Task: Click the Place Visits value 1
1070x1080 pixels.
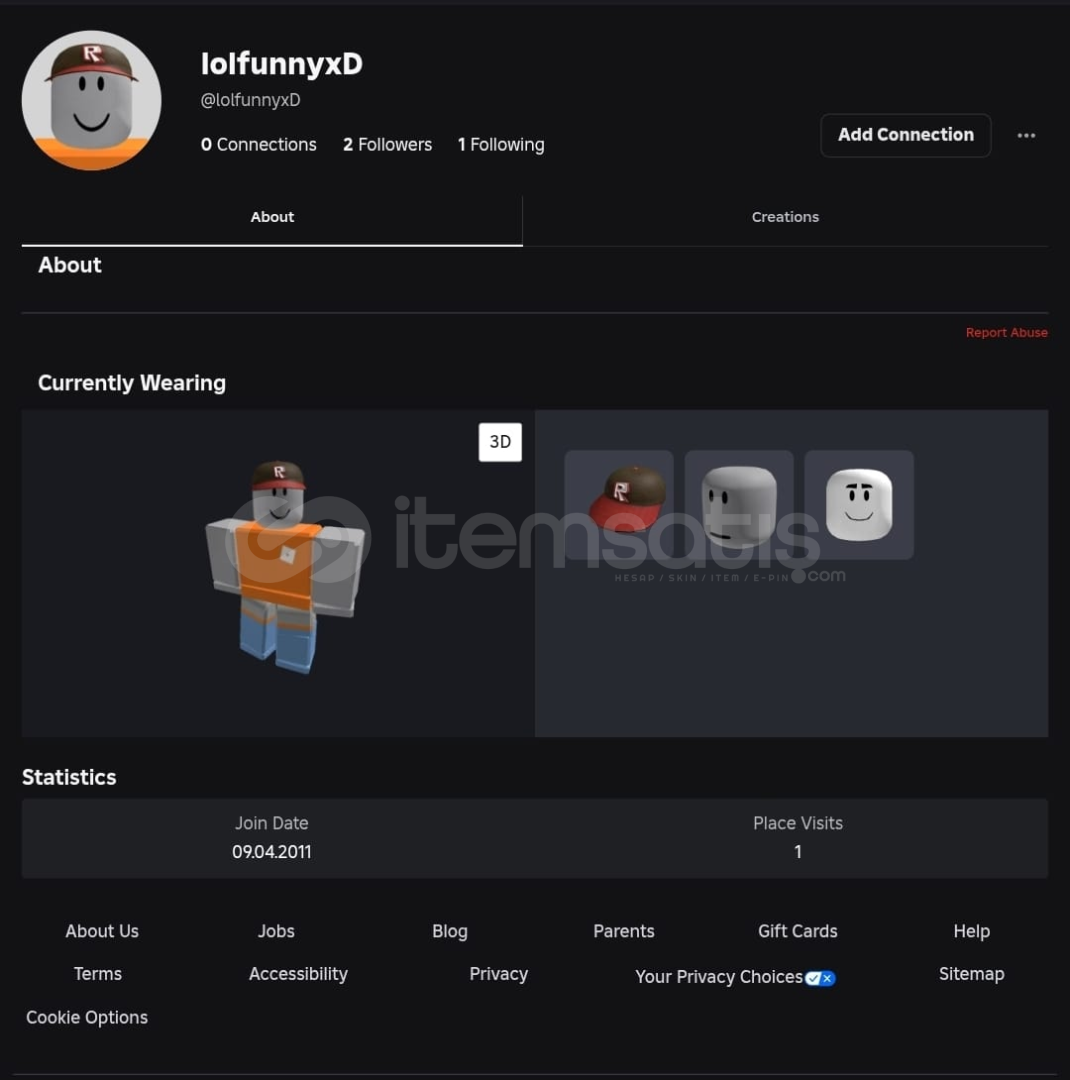Action: point(798,852)
